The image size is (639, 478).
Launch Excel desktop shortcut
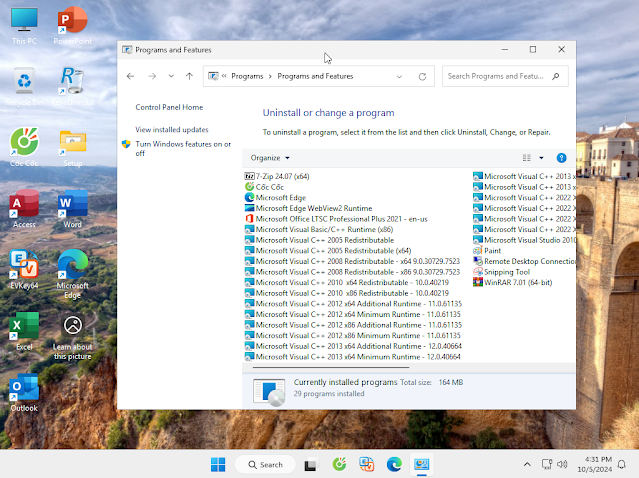pos(24,331)
